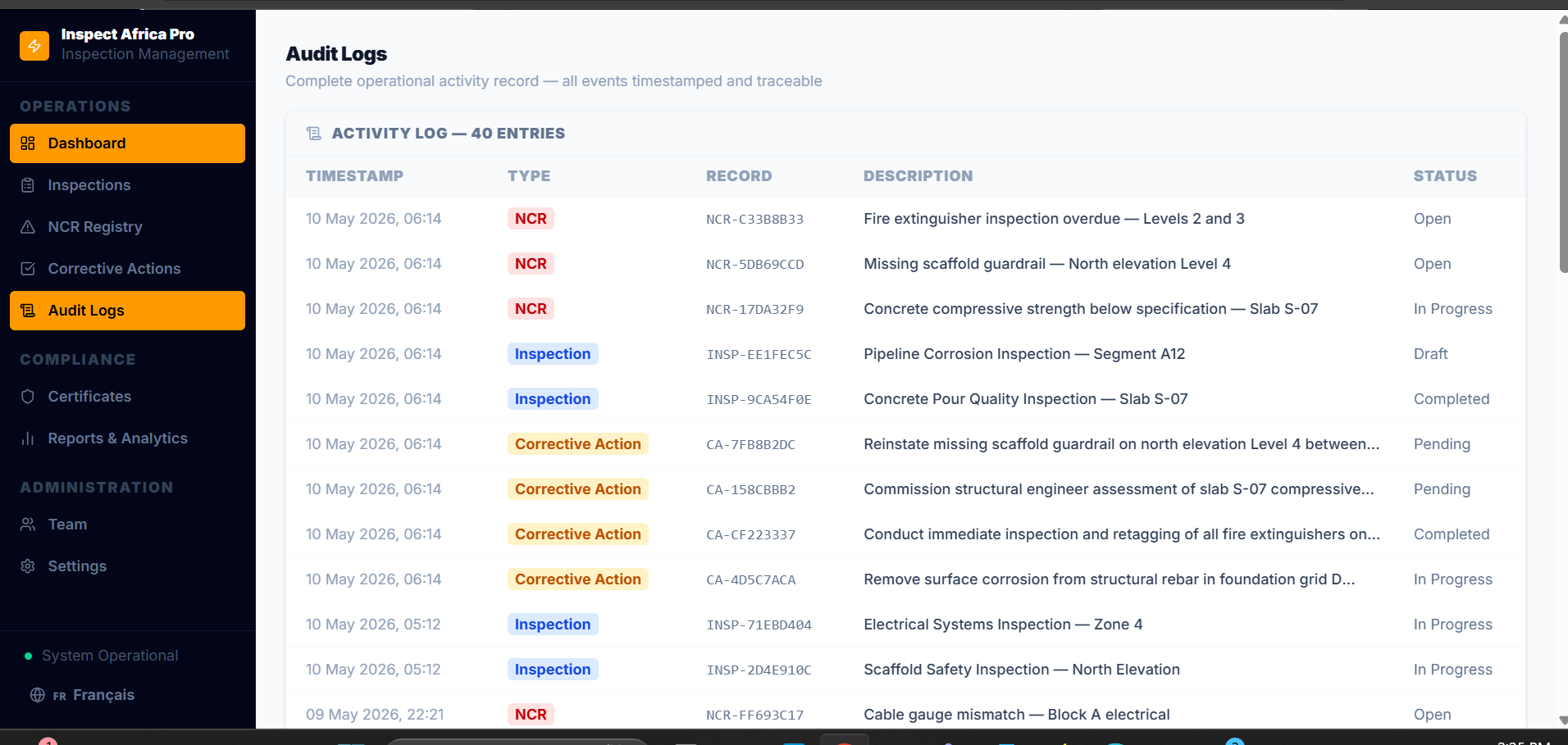Click the NCR Registry warning triangle icon
The width and height of the screenshot is (1568, 745).
[28, 227]
